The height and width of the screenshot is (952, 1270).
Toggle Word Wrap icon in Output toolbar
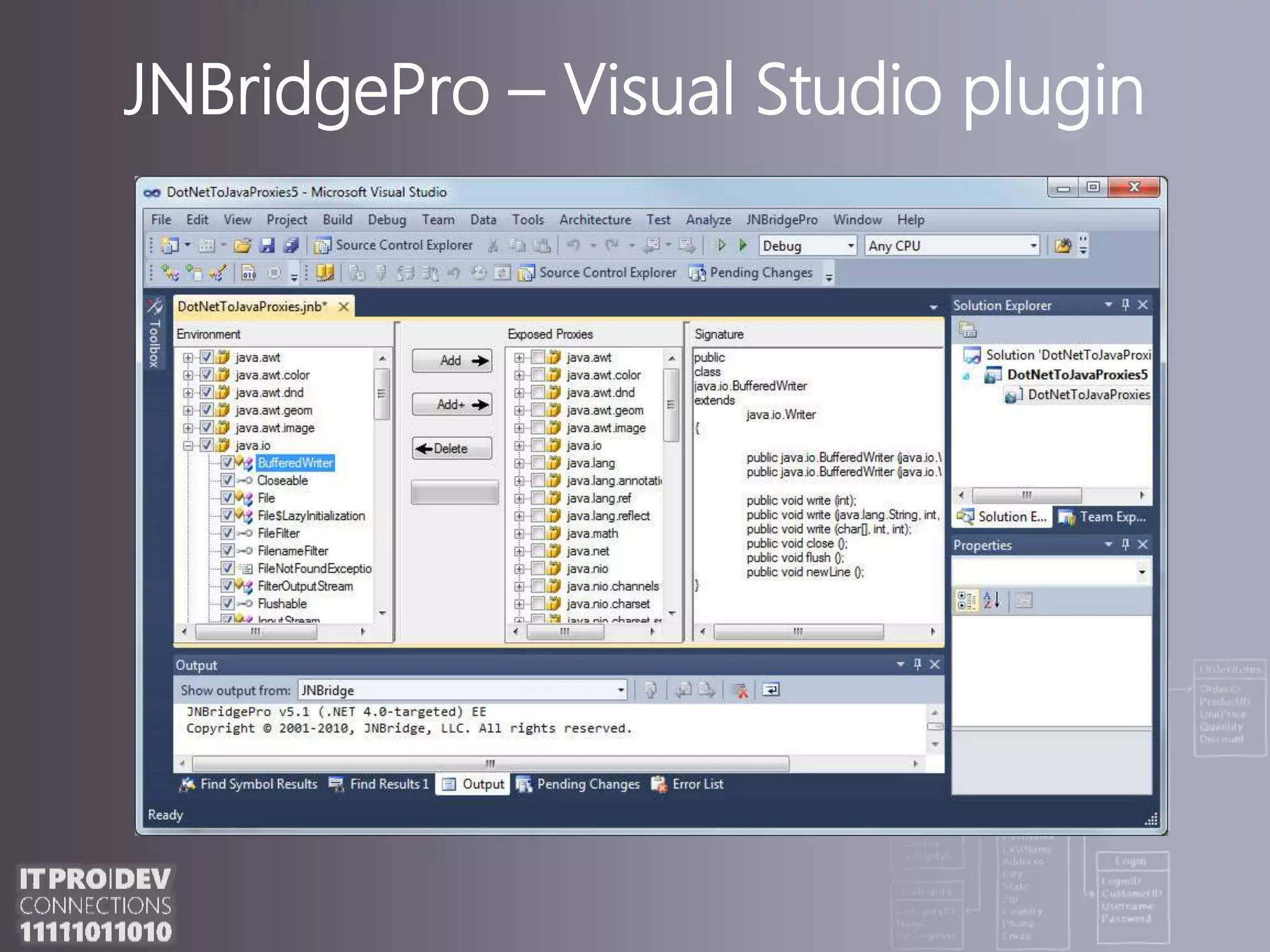pos(771,689)
